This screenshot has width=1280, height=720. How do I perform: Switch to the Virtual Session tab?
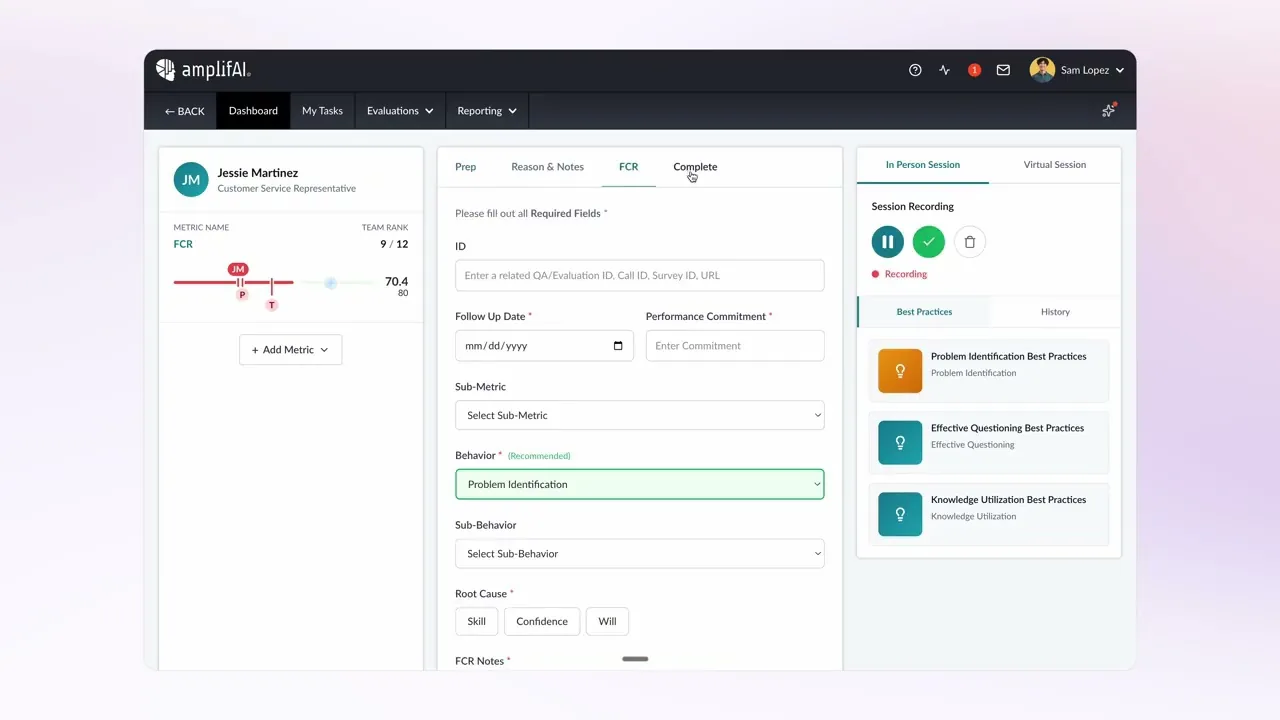(1055, 165)
